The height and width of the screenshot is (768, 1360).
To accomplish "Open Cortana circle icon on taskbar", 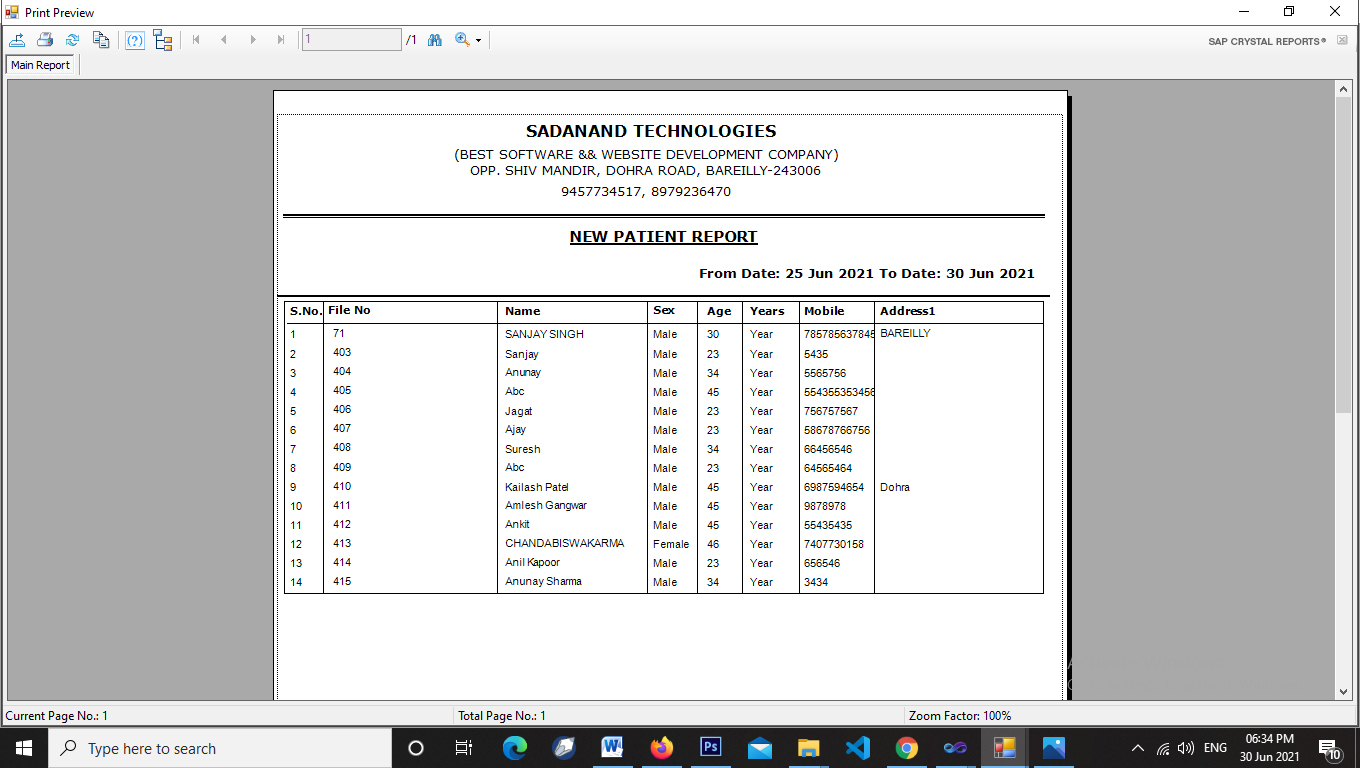I will (x=416, y=748).
